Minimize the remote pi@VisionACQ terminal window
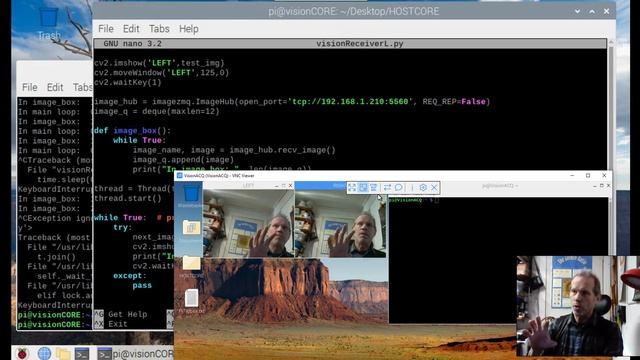Viewport: 640px width, 360px height. (x=595, y=186)
